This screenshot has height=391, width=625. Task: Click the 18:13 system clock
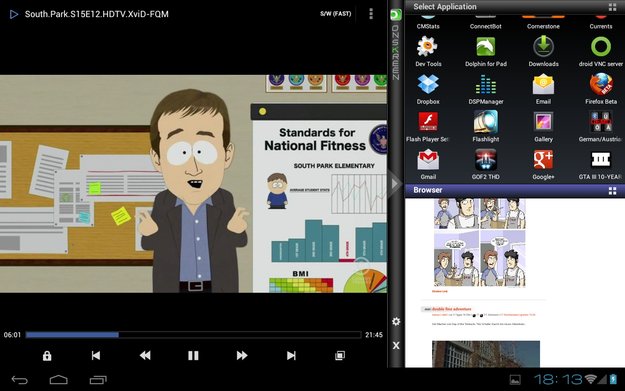point(558,379)
